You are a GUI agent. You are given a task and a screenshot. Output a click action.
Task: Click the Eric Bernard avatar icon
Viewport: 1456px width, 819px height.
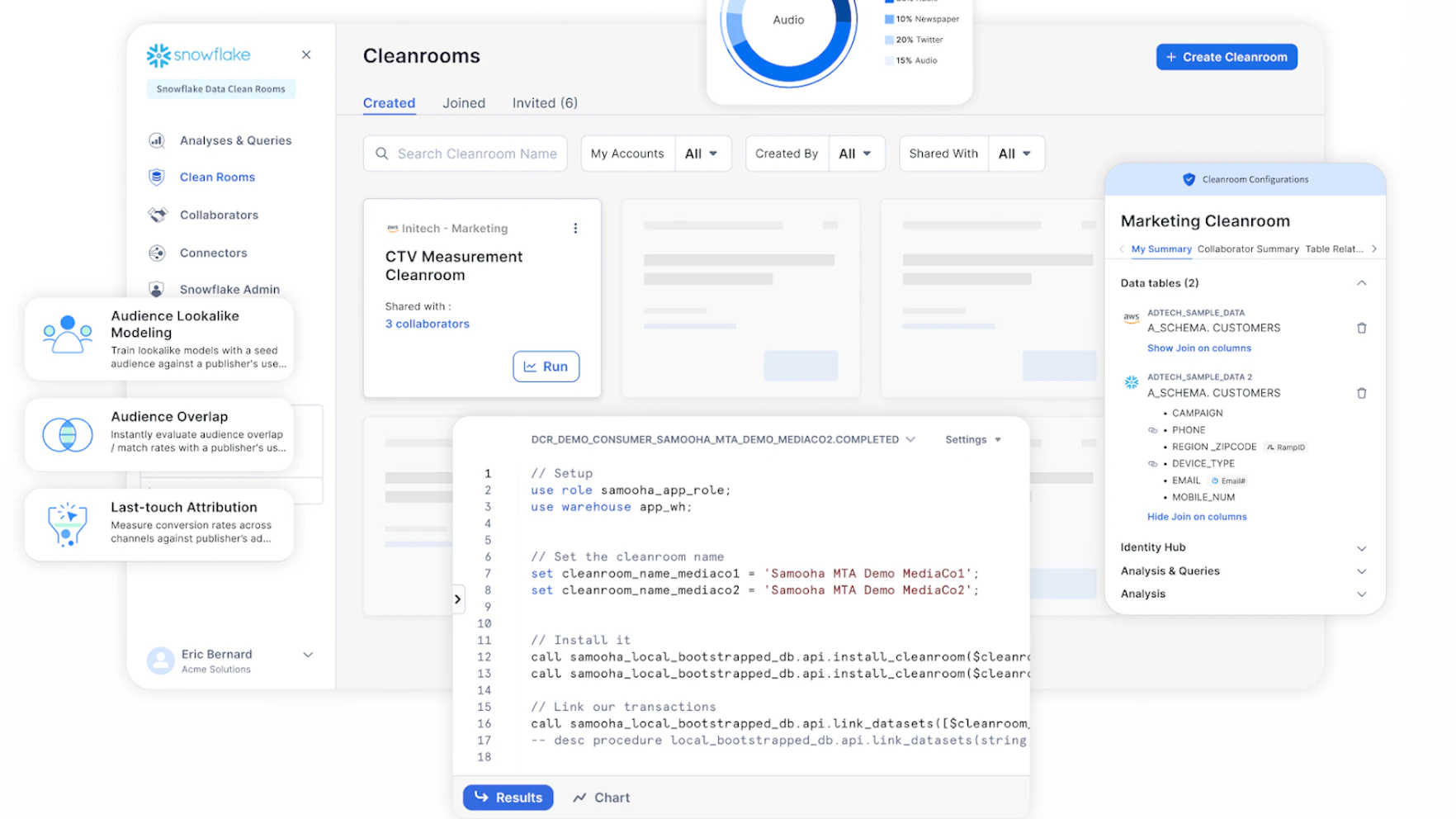pyautogui.click(x=161, y=660)
